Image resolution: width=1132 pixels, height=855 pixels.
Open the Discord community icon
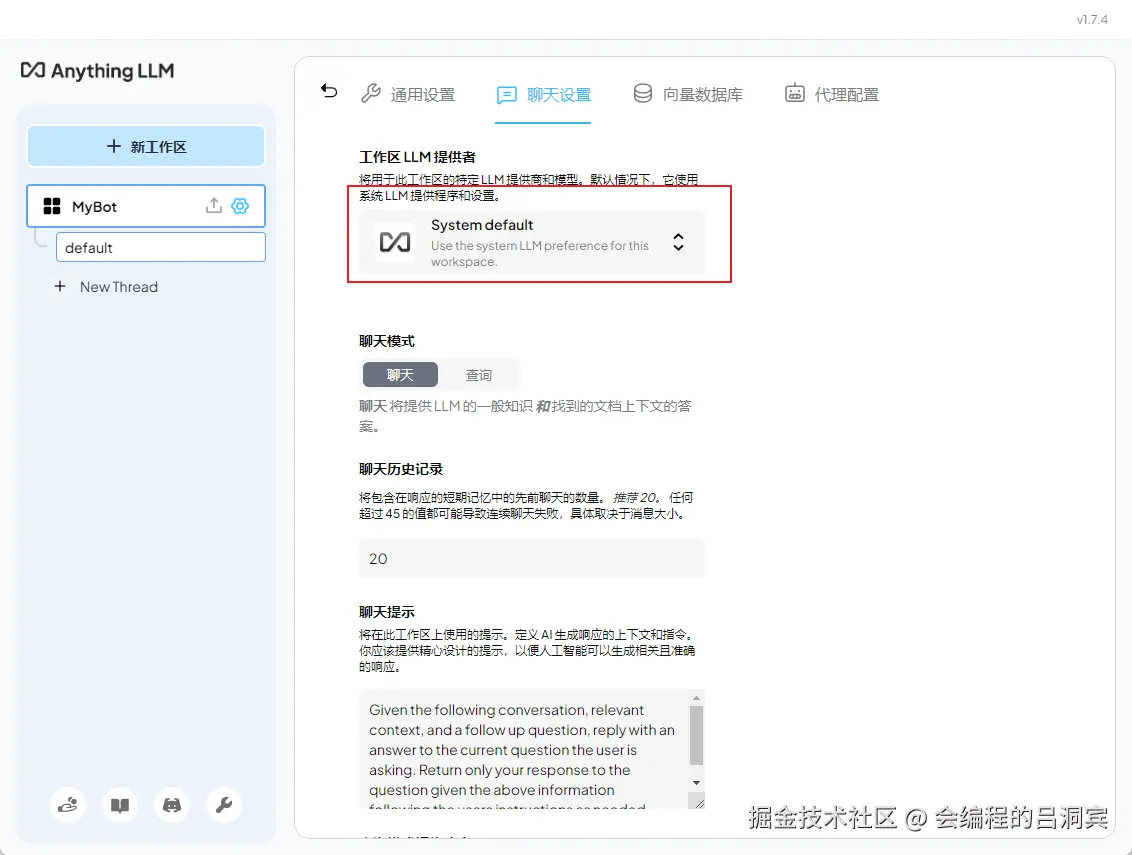click(x=172, y=804)
